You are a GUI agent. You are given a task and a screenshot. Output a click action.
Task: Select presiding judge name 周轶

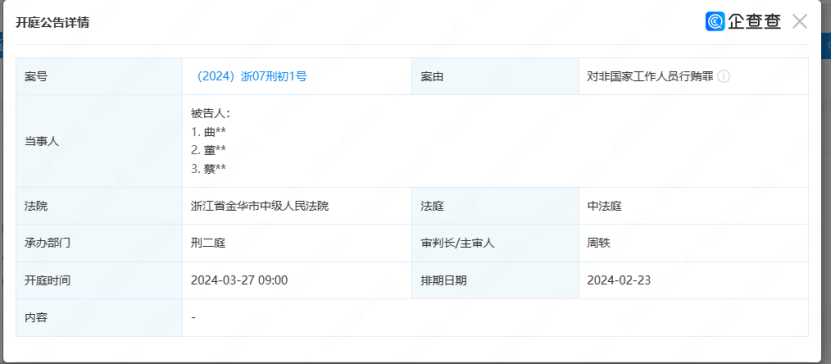[598, 243]
